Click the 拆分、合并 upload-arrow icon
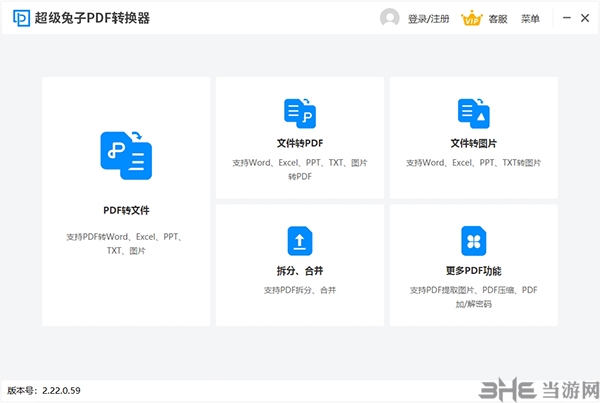The width and height of the screenshot is (600, 403). point(300,241)
